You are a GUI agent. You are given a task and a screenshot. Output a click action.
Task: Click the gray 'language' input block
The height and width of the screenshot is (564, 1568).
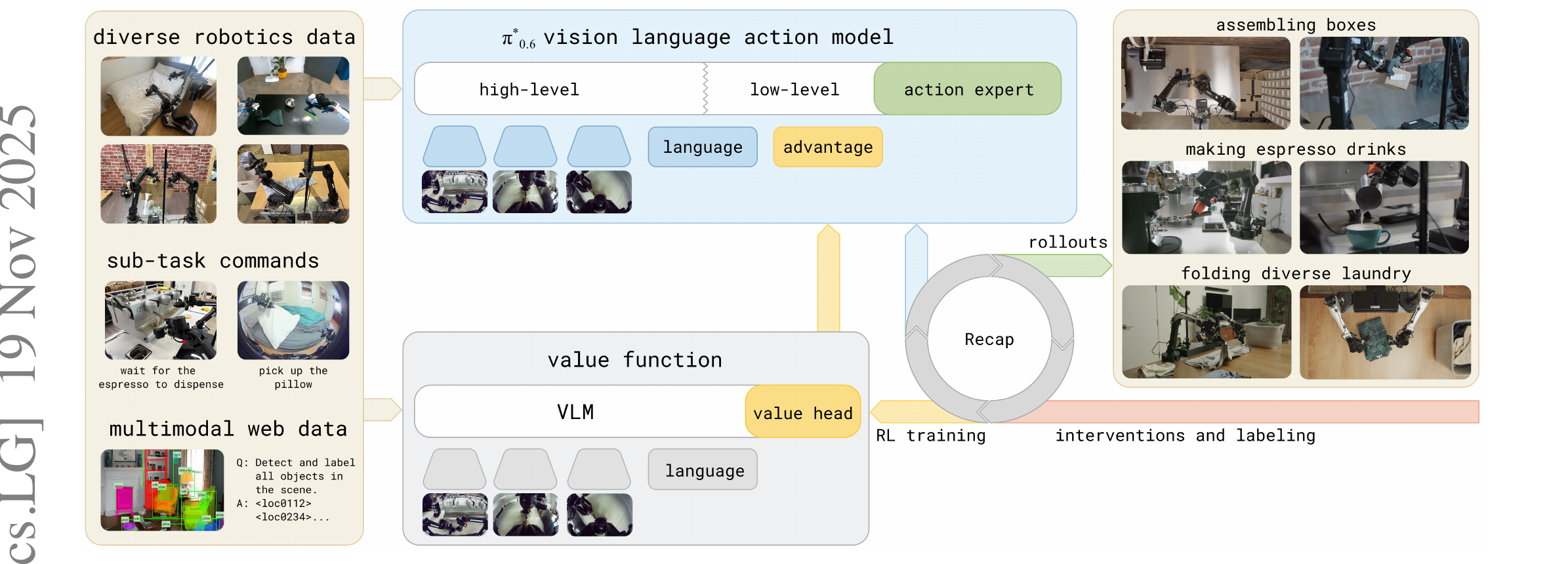click(703, 470)
